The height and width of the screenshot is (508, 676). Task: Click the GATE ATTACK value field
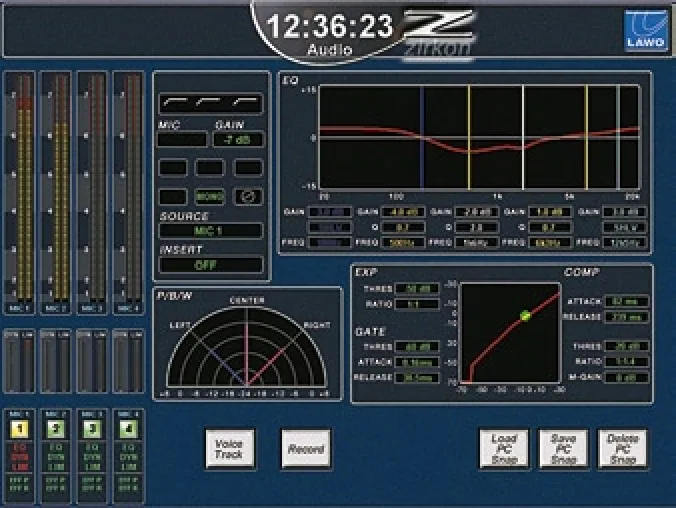(417, 362)
